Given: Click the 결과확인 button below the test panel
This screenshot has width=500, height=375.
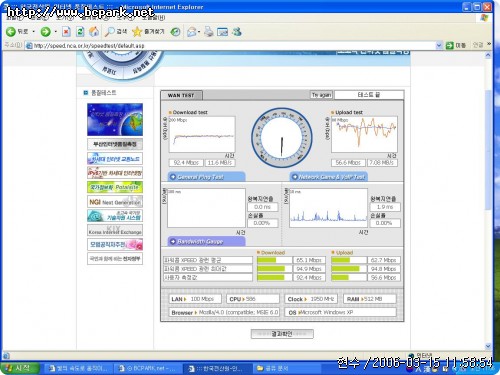Looking at the screenshot, I should pyautogui.click(x=282, y=334).
